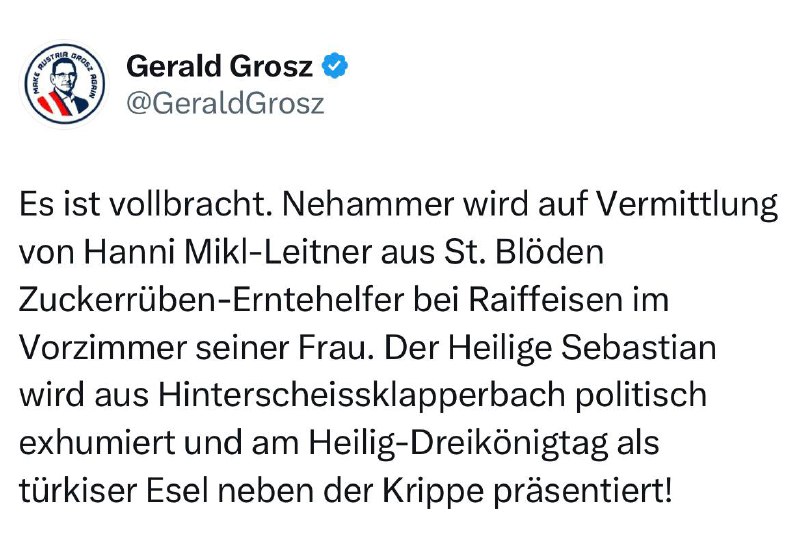This screenshot has height=537, width=800.
Task: Open Gerald Grosz's profile avatar
Action: [64, 85]
